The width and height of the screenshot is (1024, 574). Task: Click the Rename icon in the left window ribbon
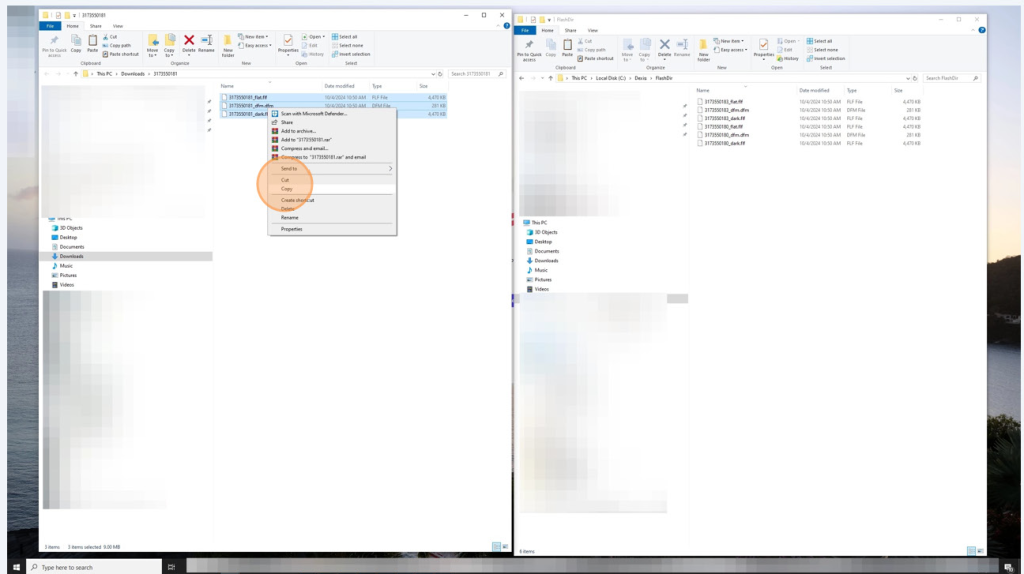(x=206, y=42)
